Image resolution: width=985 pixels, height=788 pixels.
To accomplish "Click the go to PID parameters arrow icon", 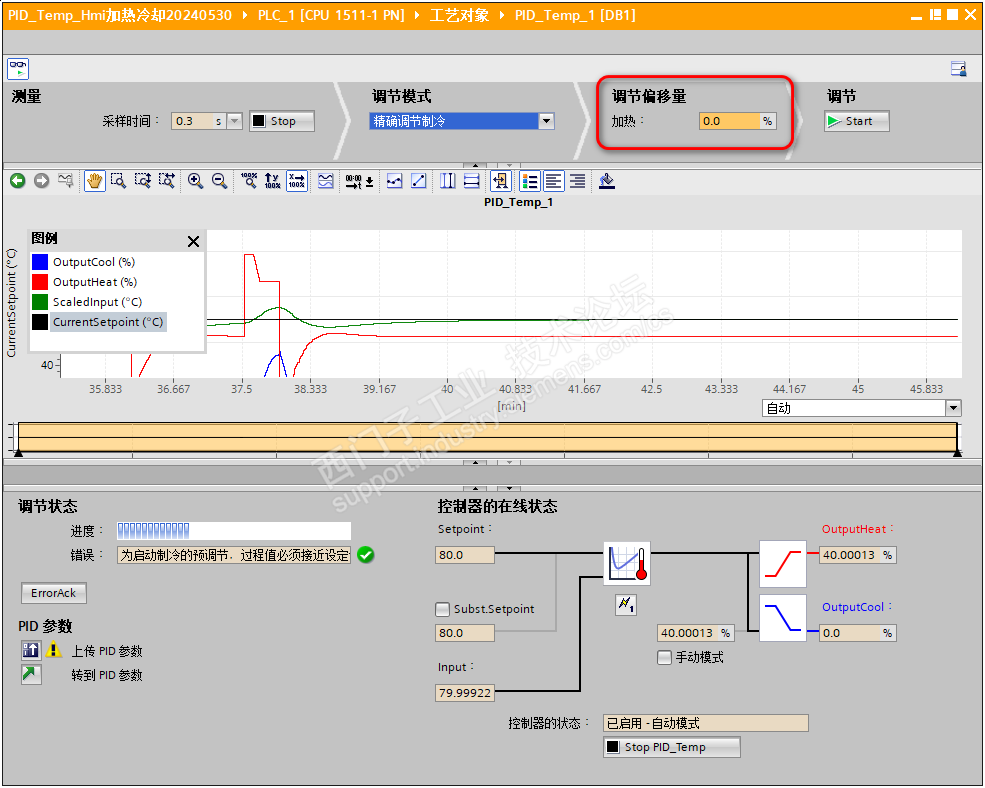I will point(31,674).
